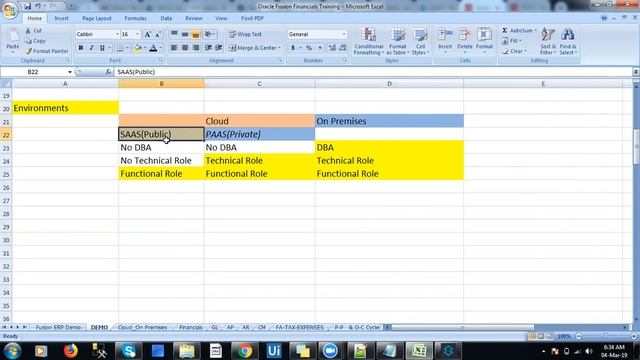
Task: Click the Top Align icon
Action: coord(174,34)
